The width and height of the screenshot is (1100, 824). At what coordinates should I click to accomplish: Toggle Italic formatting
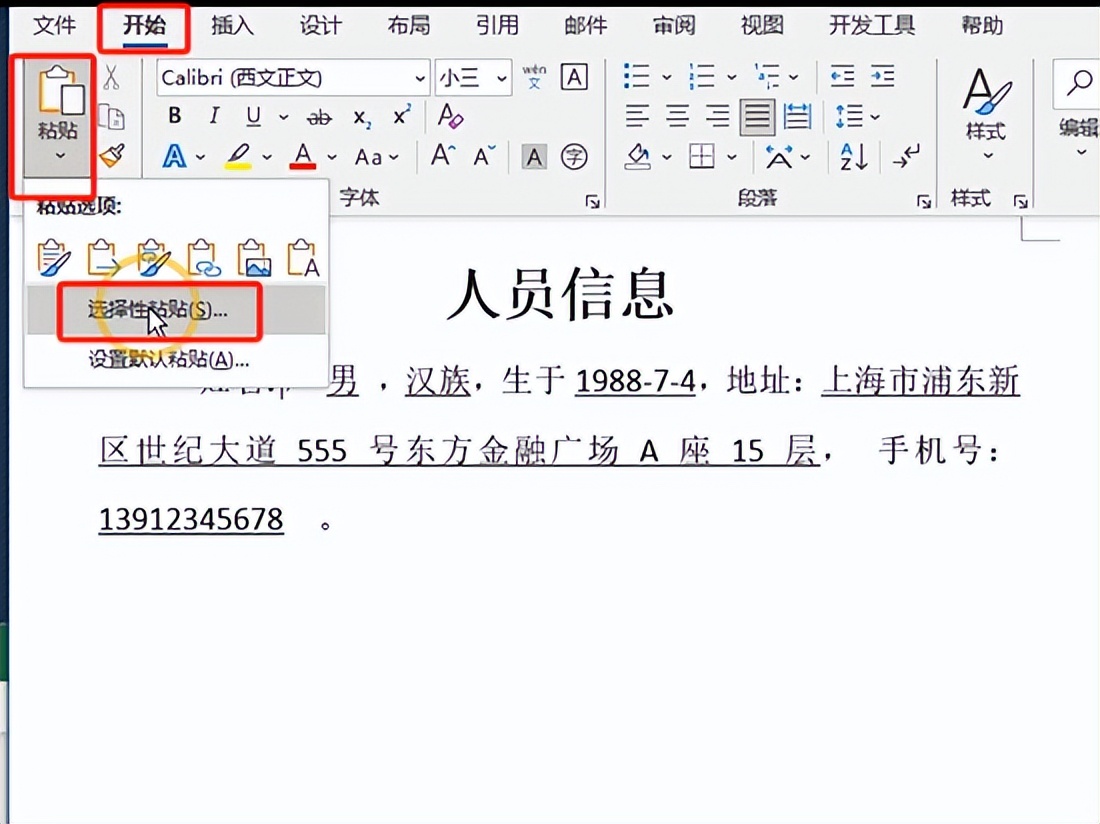click(214, 116)
